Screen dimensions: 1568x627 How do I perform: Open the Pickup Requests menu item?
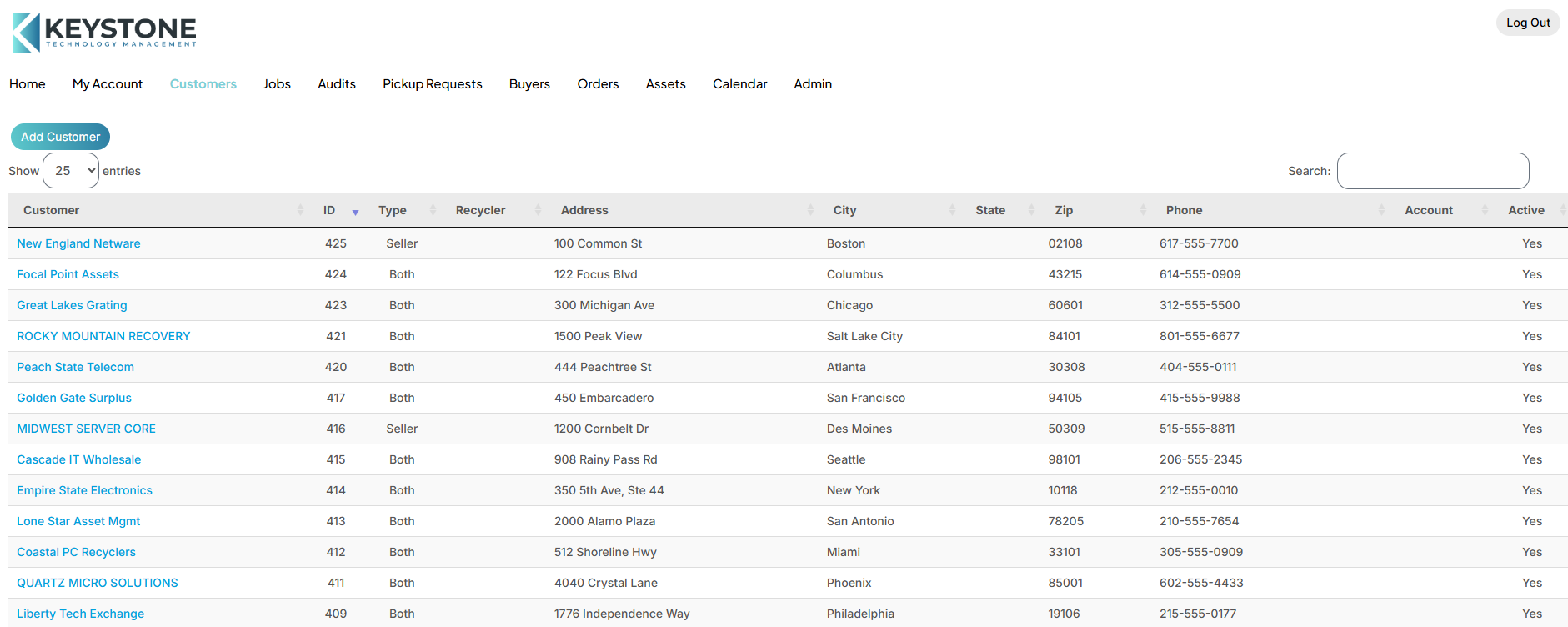point(433,84)
